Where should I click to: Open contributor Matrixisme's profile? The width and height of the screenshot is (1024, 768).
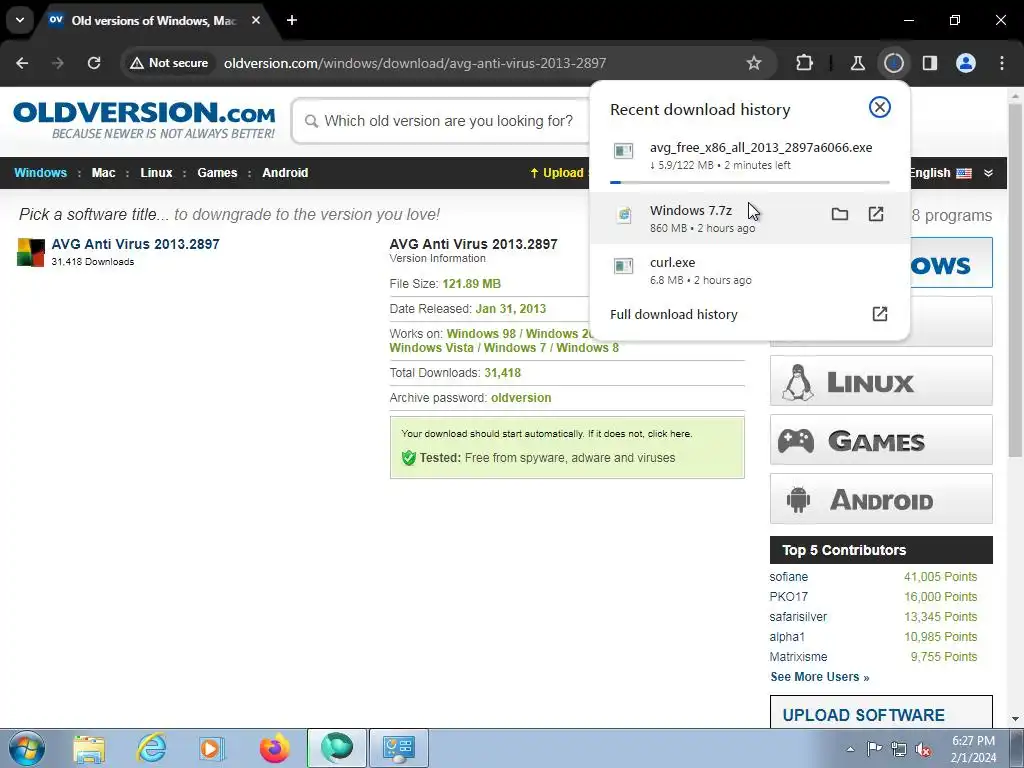tap(798, 657)
